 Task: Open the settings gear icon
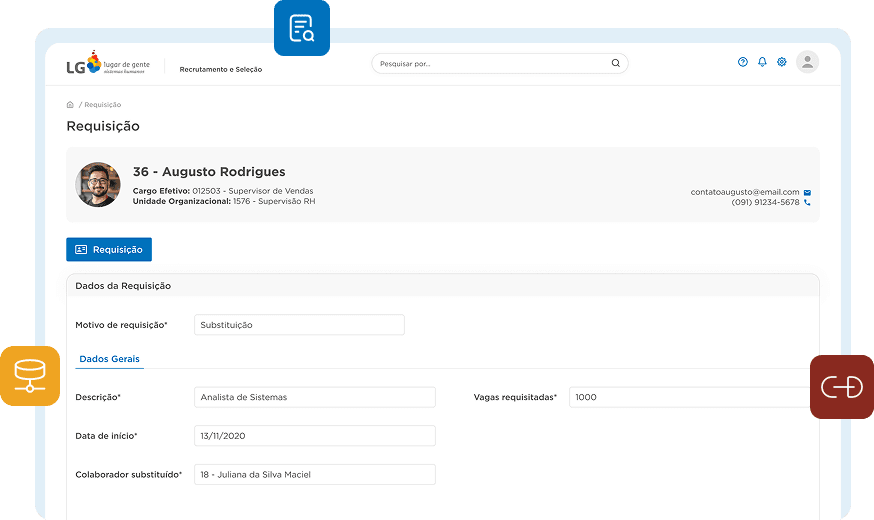click(782, 62)
